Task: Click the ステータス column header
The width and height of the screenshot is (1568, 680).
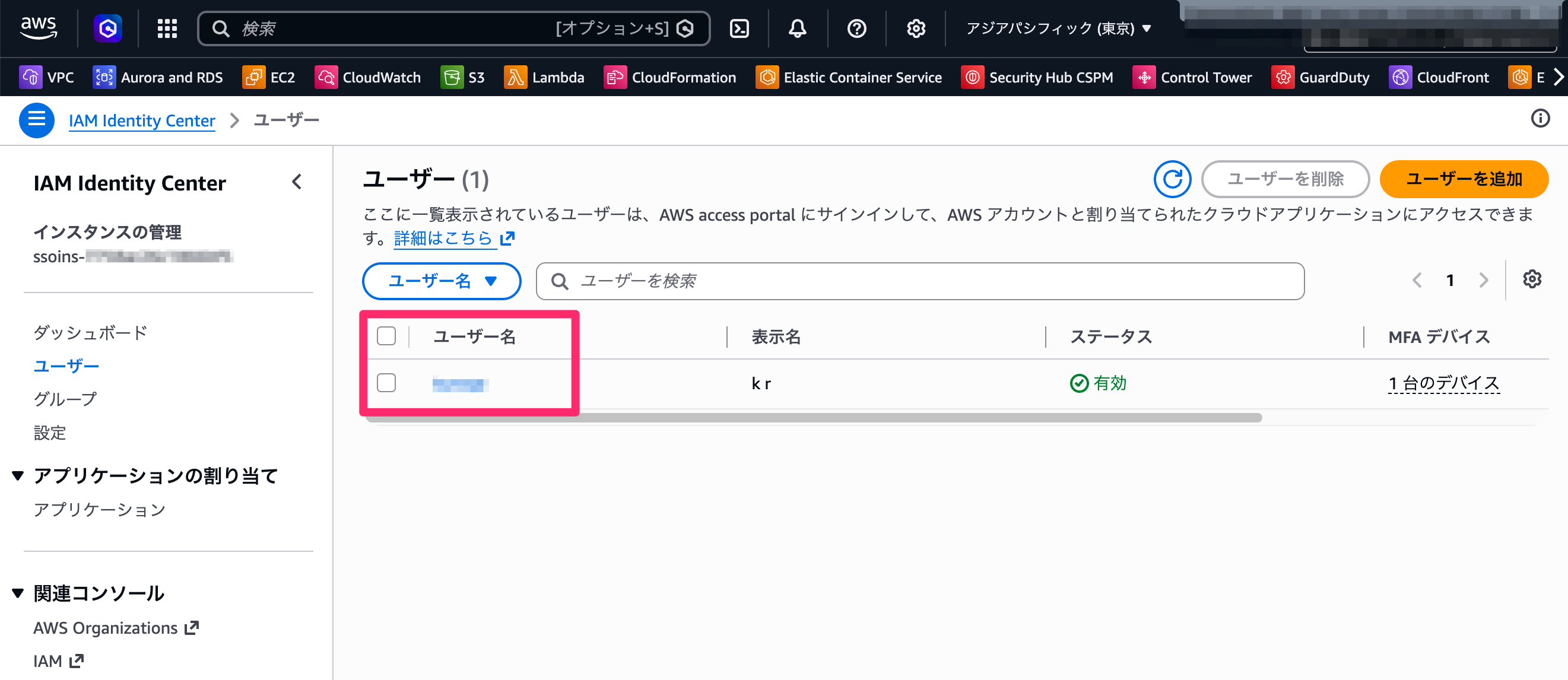Action: (1111, 336)
